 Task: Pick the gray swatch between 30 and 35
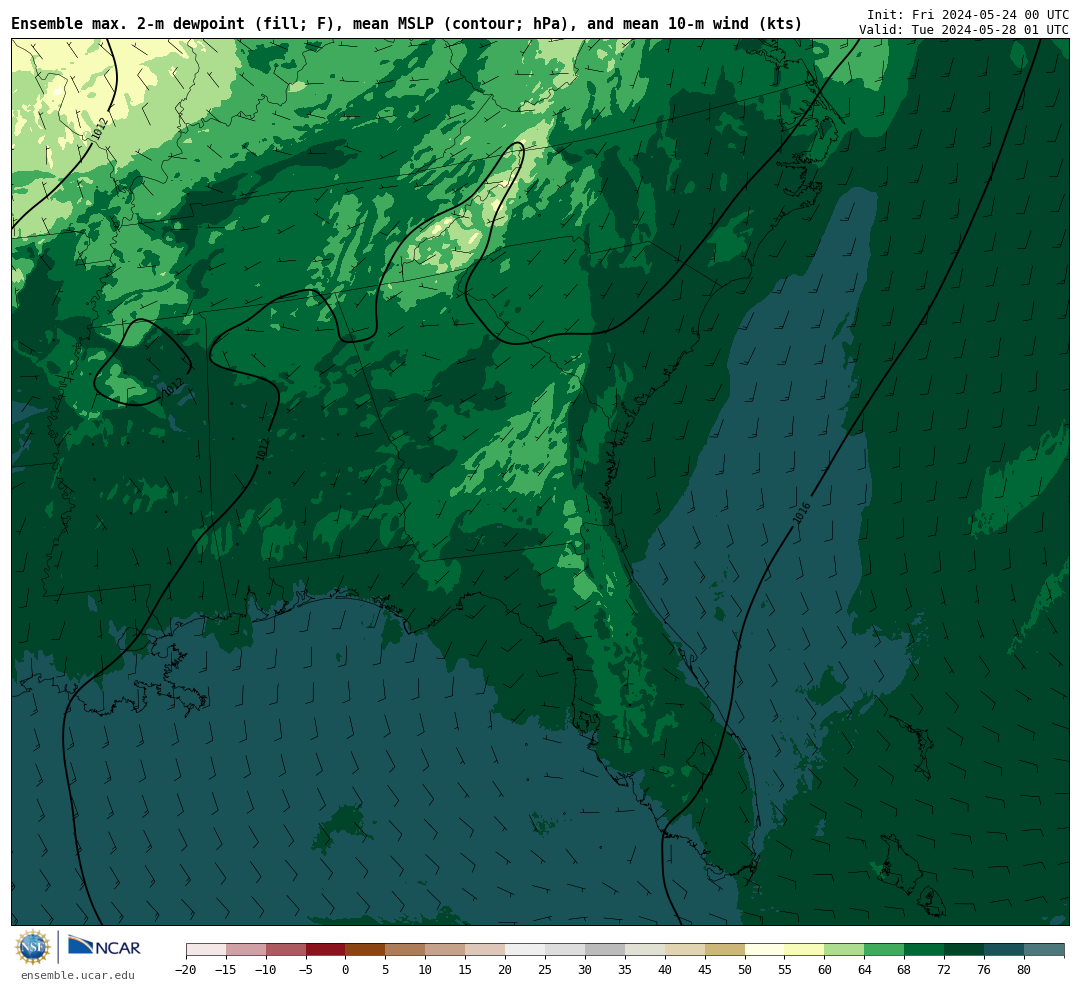click(605, 950)
